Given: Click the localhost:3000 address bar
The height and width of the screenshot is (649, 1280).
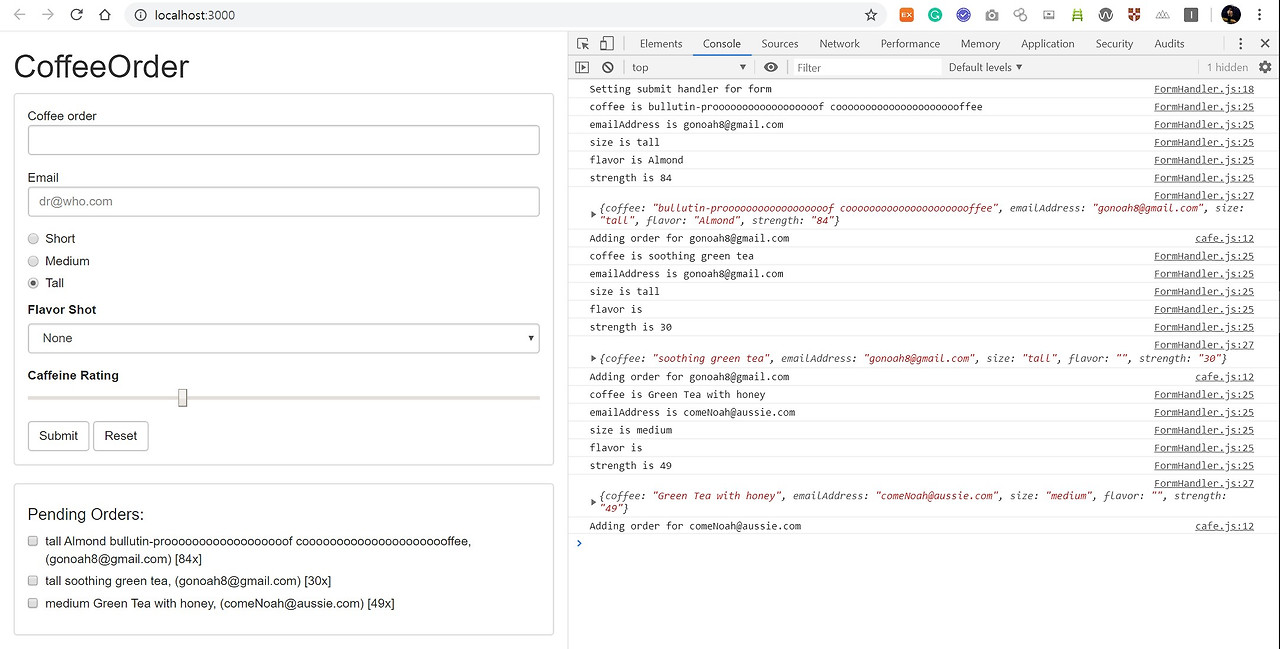Looking at the screenshot, I should coord(500,15).
